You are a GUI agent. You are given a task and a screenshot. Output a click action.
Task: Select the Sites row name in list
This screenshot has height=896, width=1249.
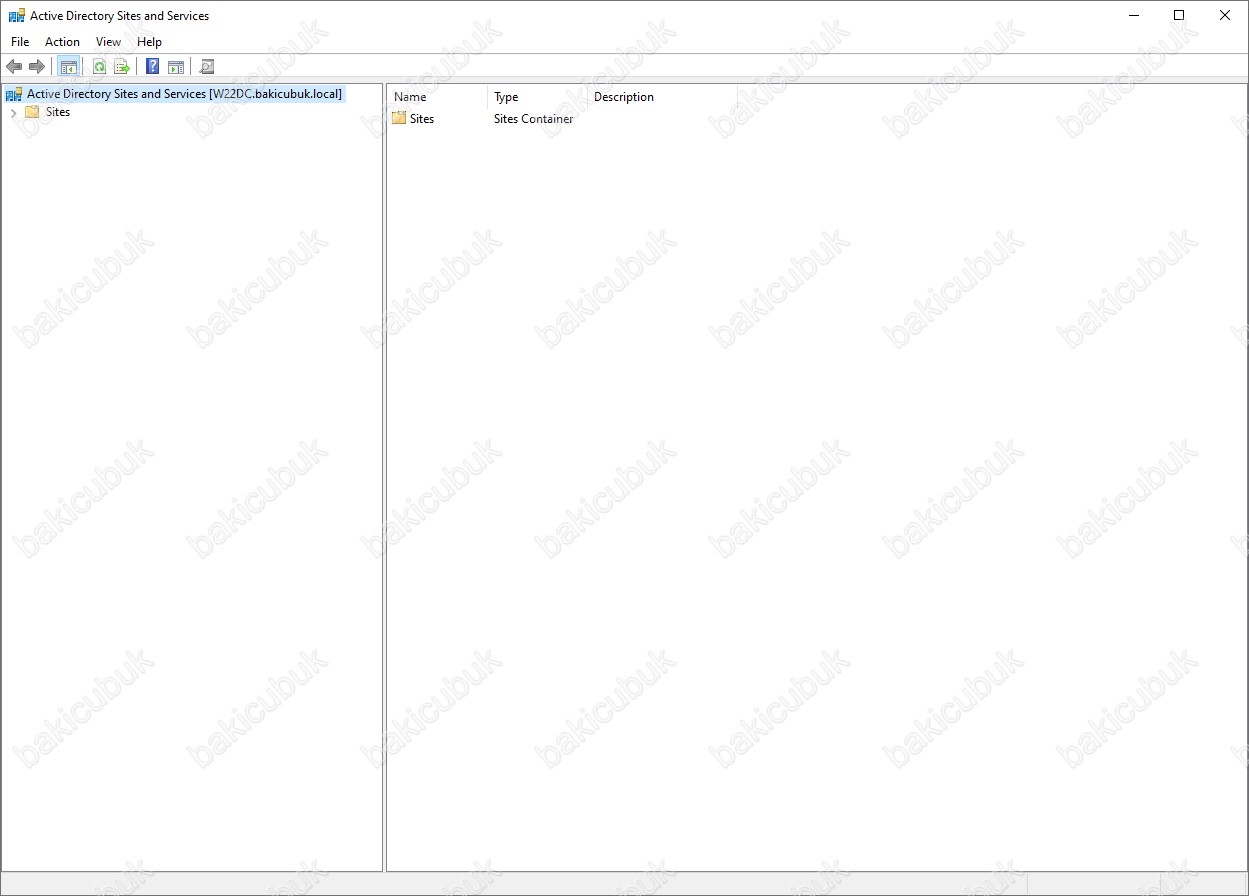pyautogui.click(x=422, y=119)
